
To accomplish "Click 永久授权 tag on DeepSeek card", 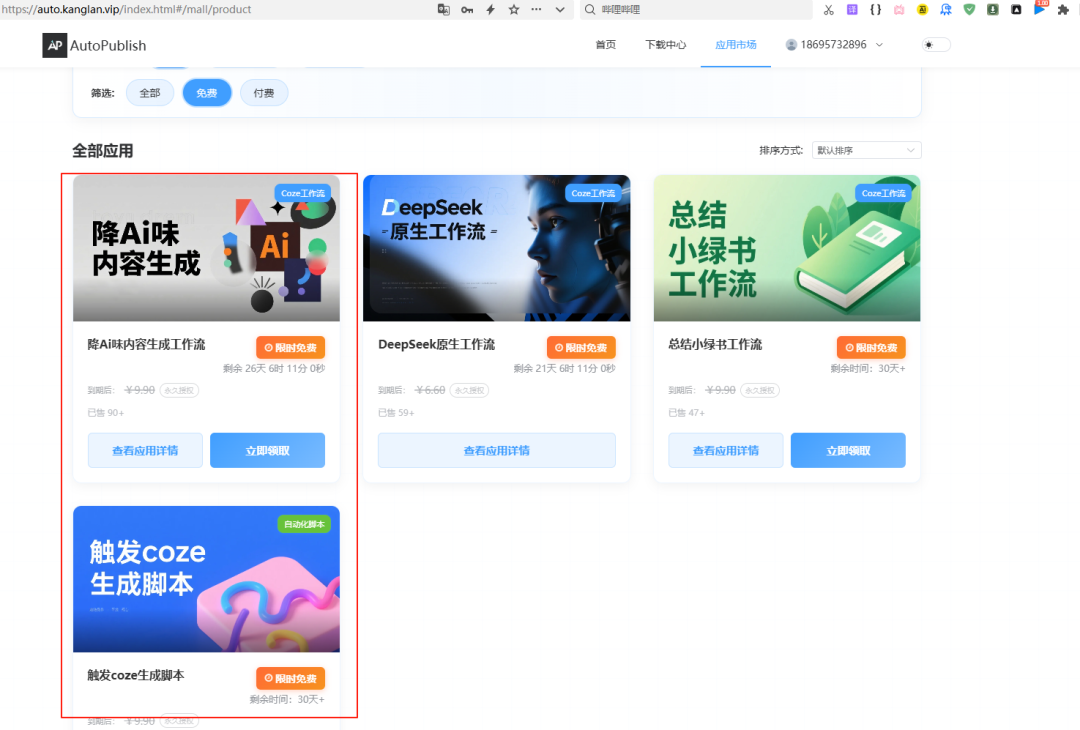I will (469, 390).
